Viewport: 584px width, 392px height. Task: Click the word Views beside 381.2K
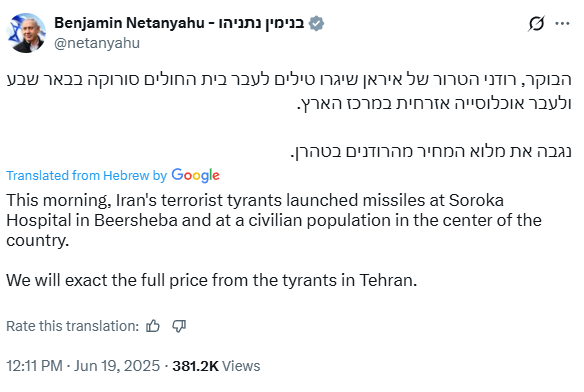tap(241, 366)
